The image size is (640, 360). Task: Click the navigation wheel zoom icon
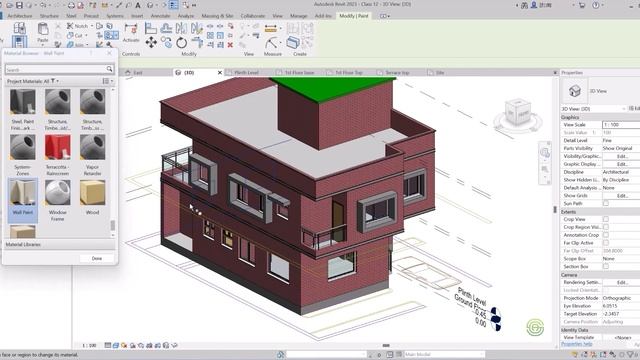[x=544, y=153]
